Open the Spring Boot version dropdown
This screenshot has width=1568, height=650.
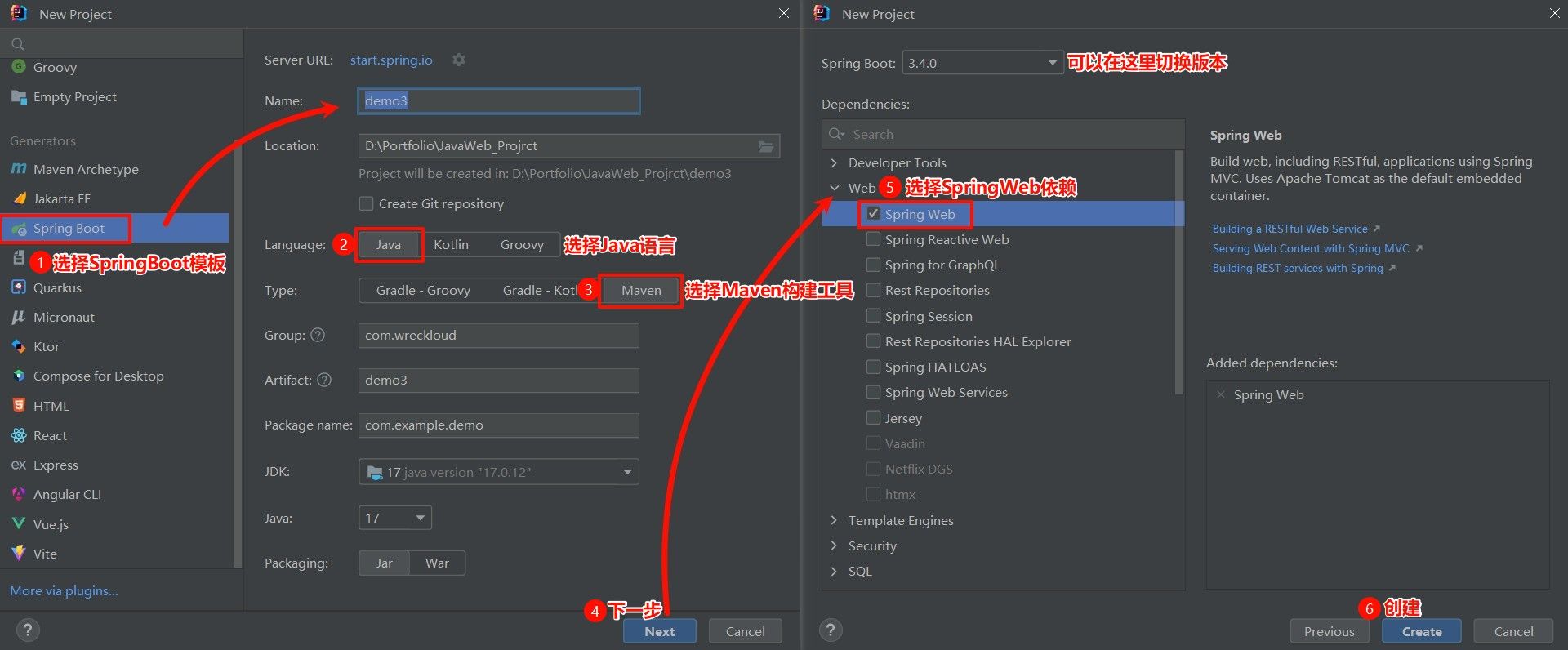tap(982, 63)
